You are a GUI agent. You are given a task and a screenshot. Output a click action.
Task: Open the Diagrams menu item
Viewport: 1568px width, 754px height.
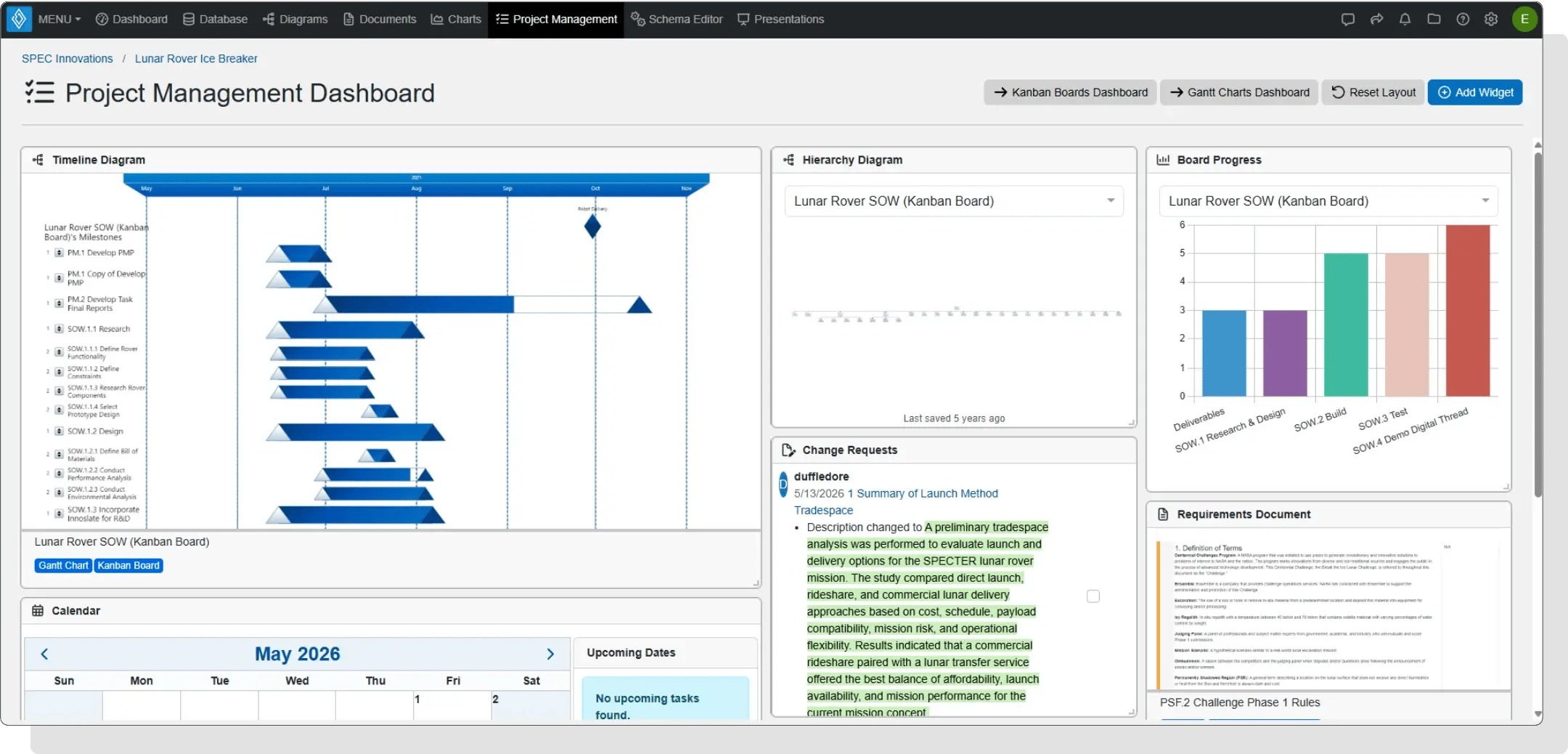tap(295, 20)
